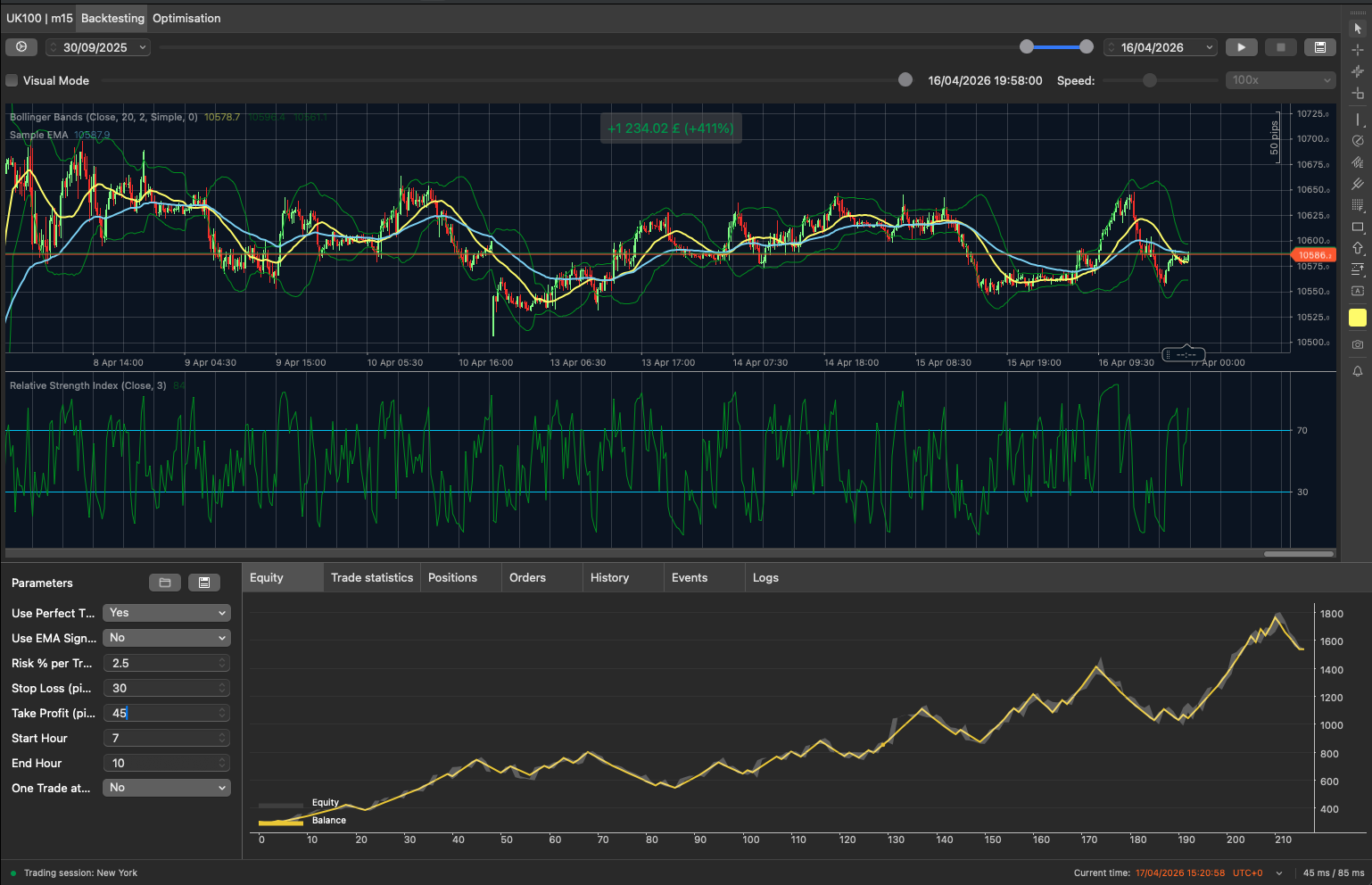This screenshot has width=1372, height=885.
Task: Click the Speed slider knob
Action: (x=1149, y=80)
